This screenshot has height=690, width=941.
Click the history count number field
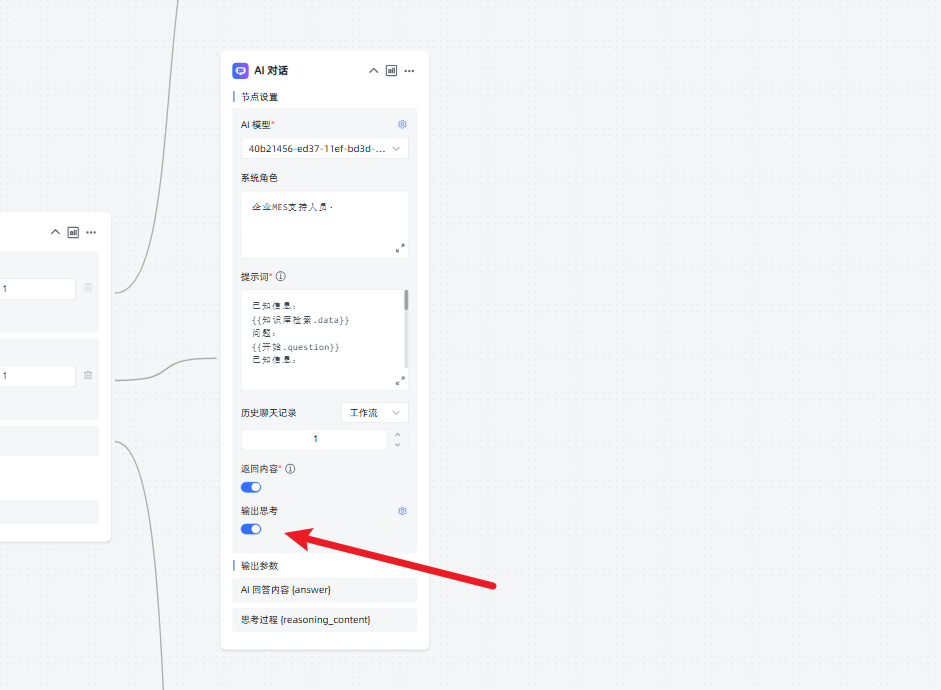point(314,439)
